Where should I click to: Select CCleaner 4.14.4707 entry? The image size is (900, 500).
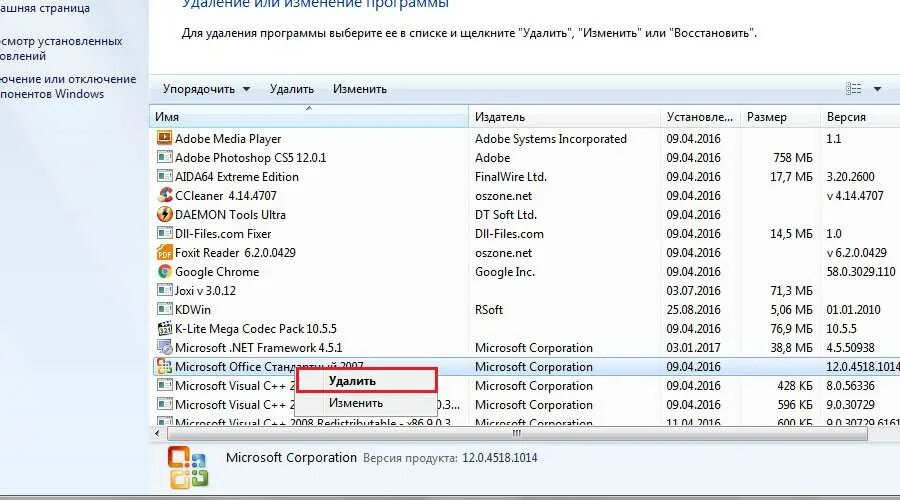[226, 195]
